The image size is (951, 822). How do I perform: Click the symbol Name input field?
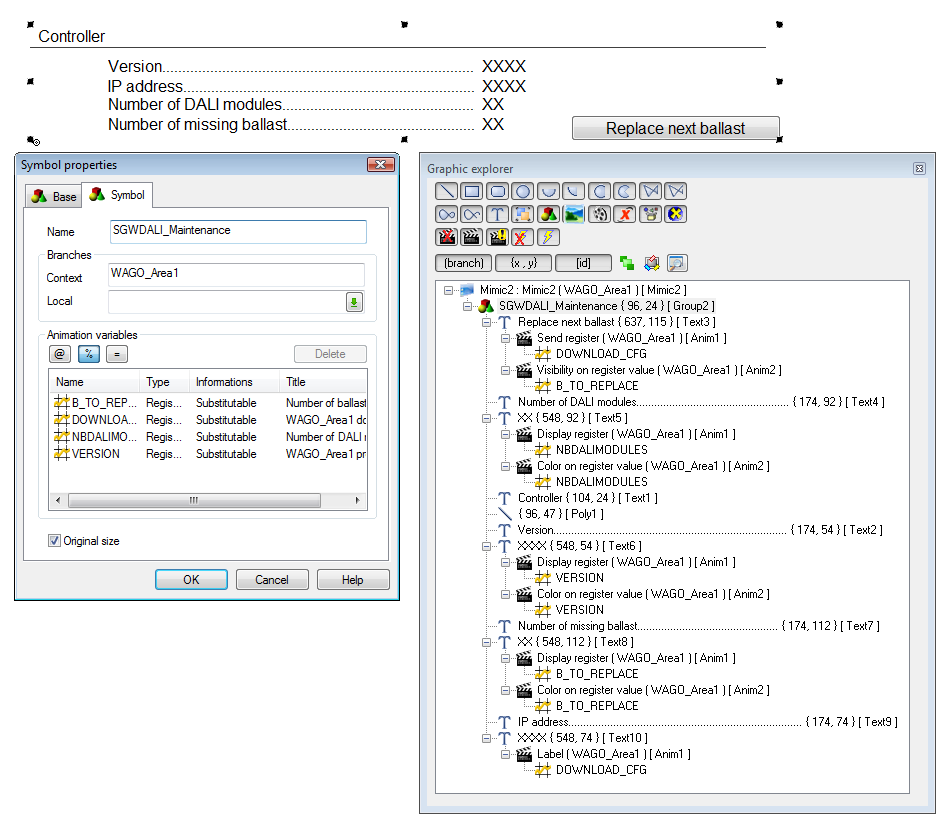238,231
